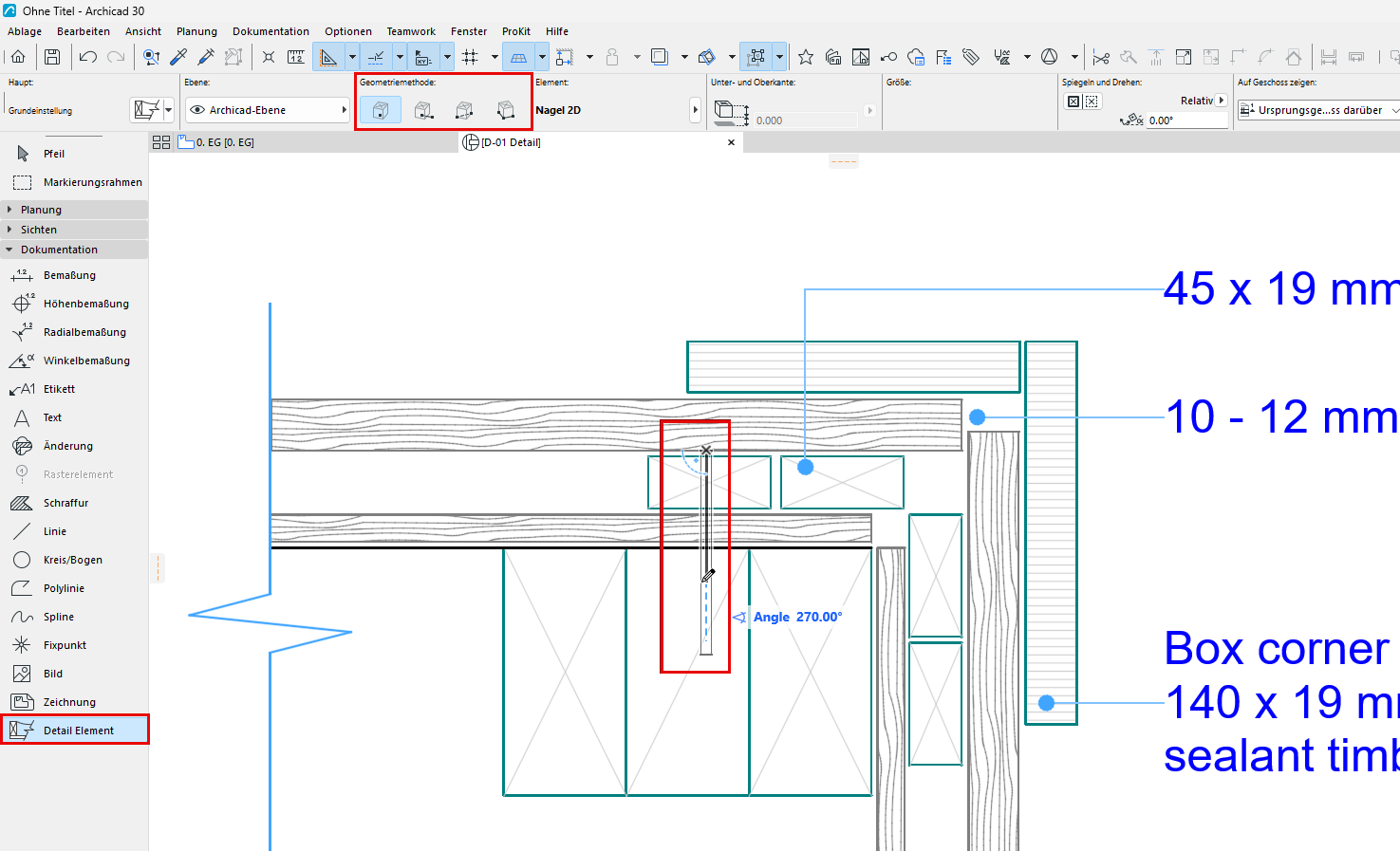Image resolution: width=1400 pixels, height=851 pixels.
Task: Click the favorites star icon
Action: [806, 57]
